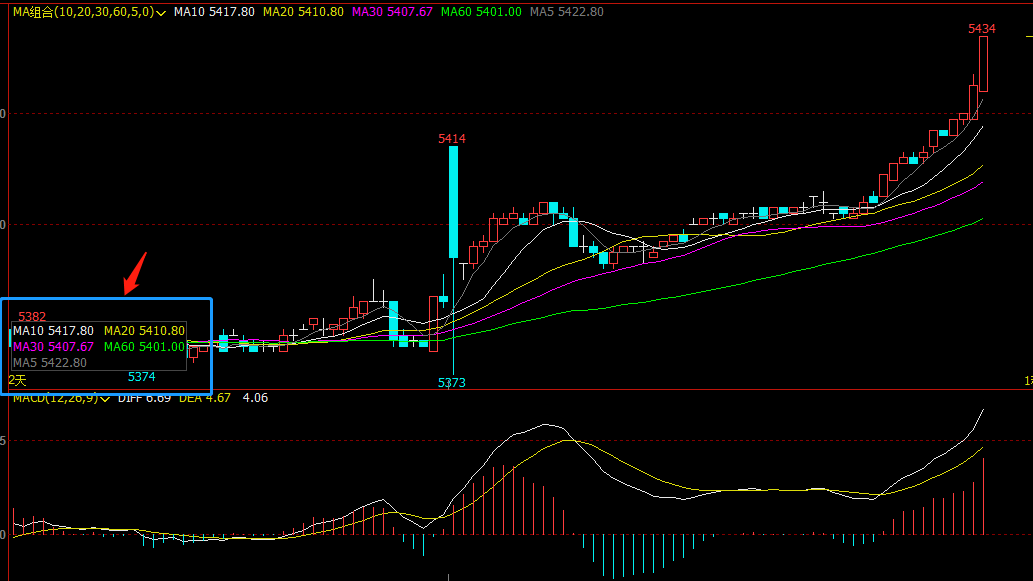Image resolution: width=1033 pixels, height=581 pixels.
Task: Select the yellow MA20 5410.80 header label
Action: [x=305, y=12]
